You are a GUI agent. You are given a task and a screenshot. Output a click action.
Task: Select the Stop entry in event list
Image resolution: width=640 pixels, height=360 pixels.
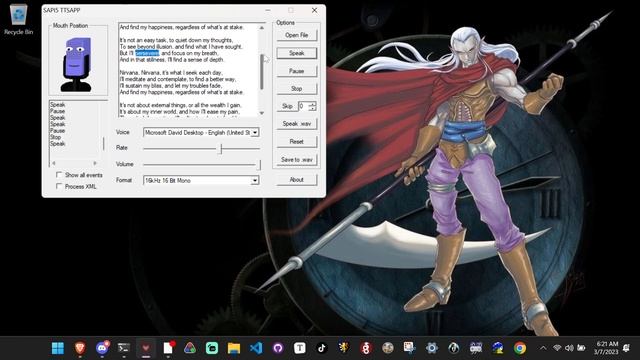[56, 138]
